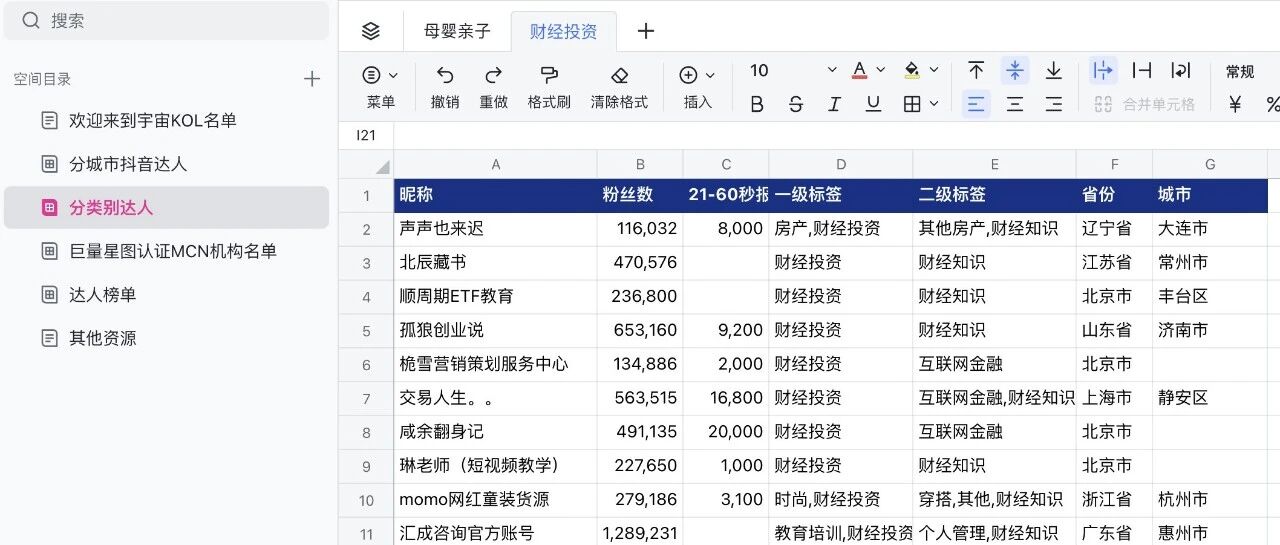The height and width of the screenshot is (545, 1280).
Task: Select row 5 header
Action: coord(366,330)
